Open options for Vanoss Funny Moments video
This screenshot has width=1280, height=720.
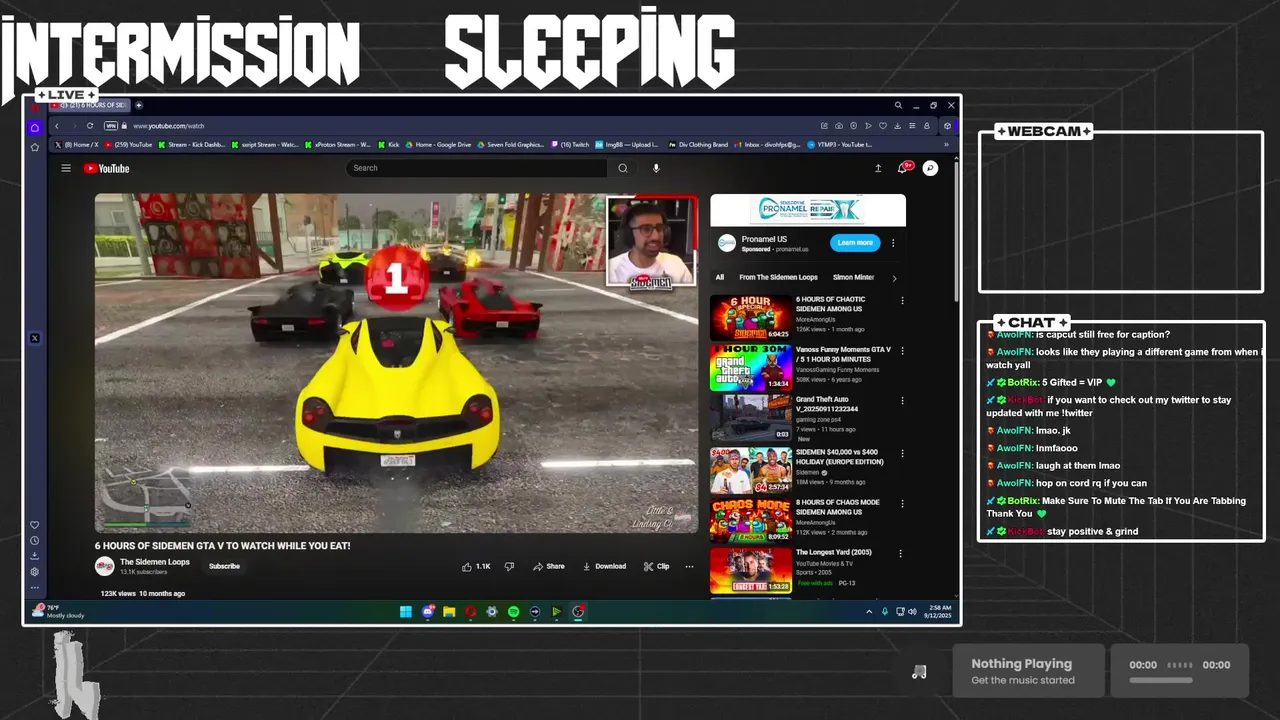[902, 351]
